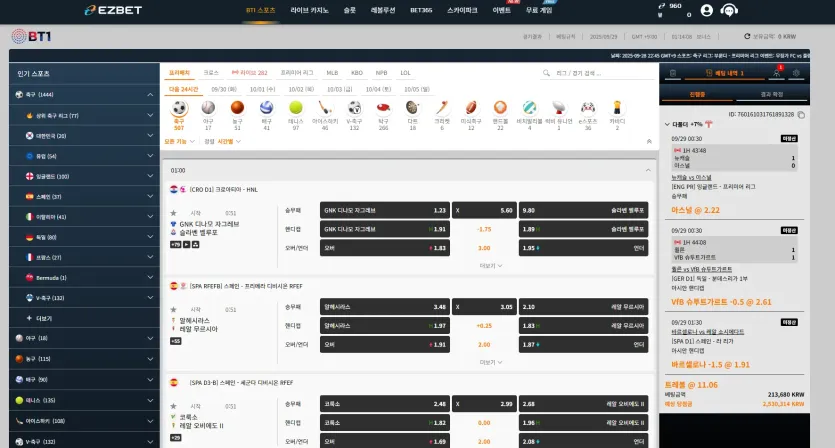Open the bet slip account icon with badge
This screenshot has height=448, width=835.
tap(776, 73)
